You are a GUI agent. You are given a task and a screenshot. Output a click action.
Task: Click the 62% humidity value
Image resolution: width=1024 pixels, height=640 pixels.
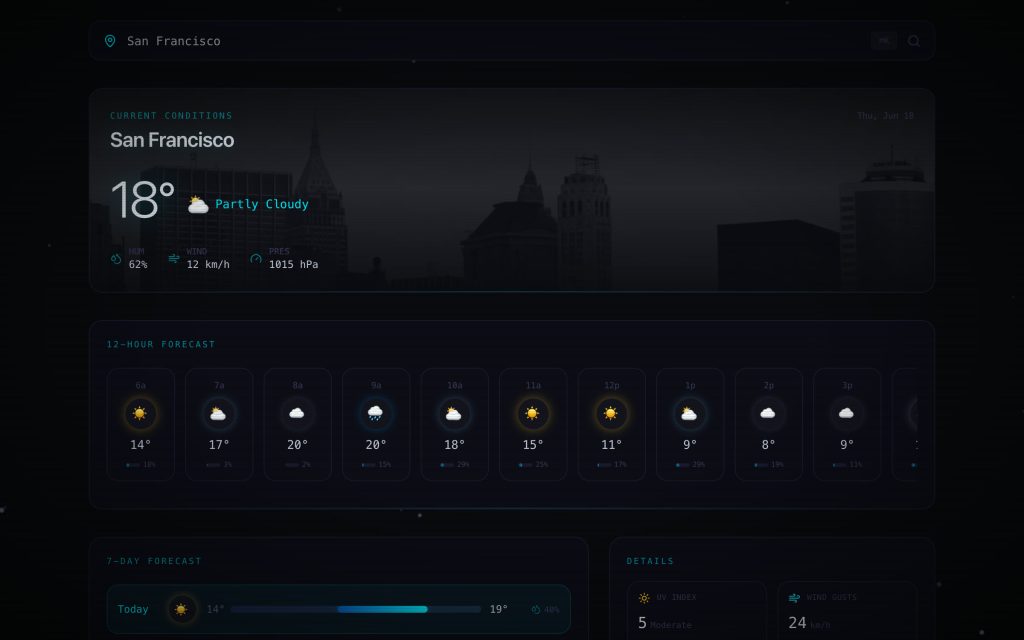coord(138,264)
